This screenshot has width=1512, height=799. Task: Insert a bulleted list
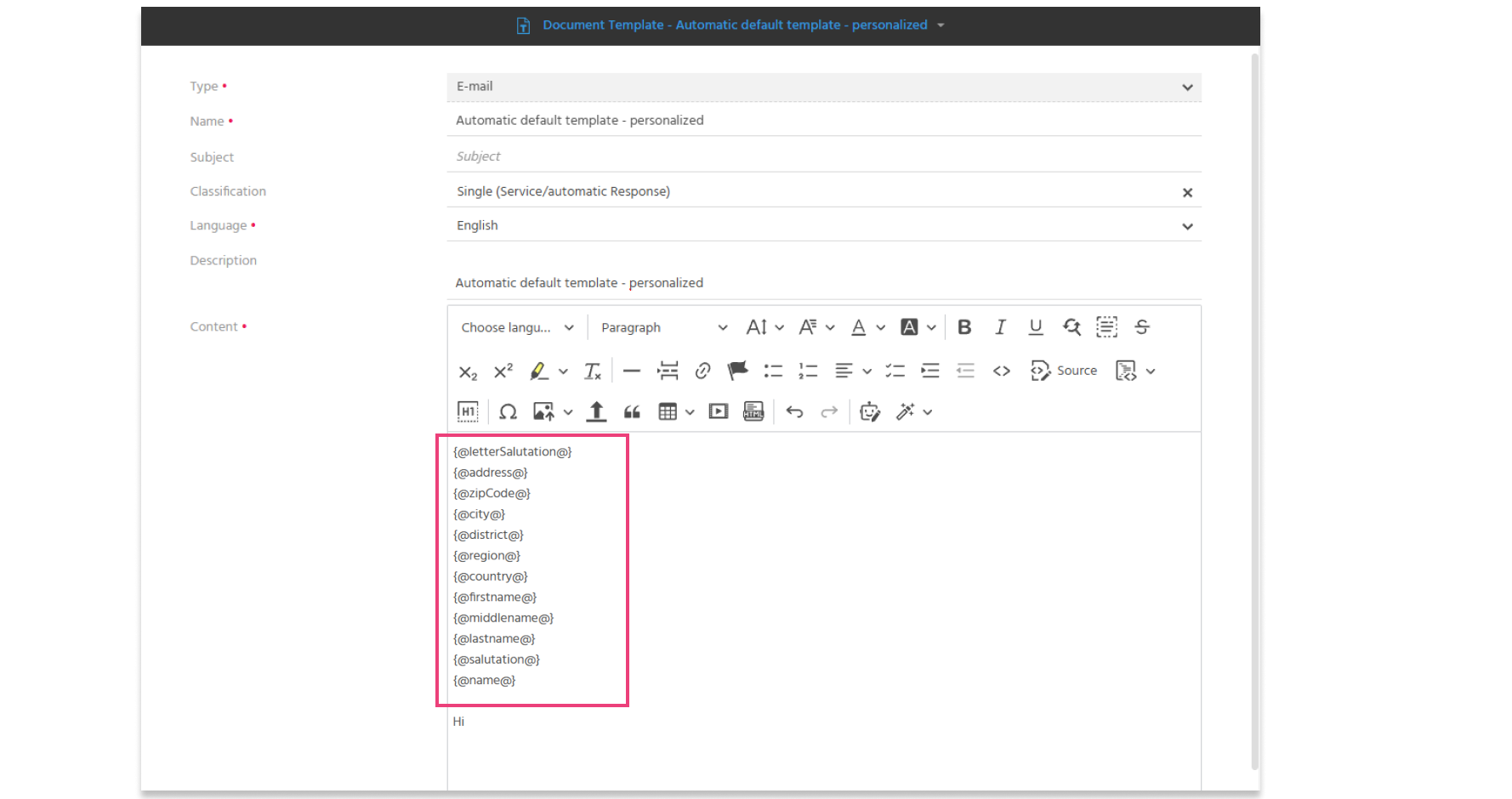click(x=773, y=371)
